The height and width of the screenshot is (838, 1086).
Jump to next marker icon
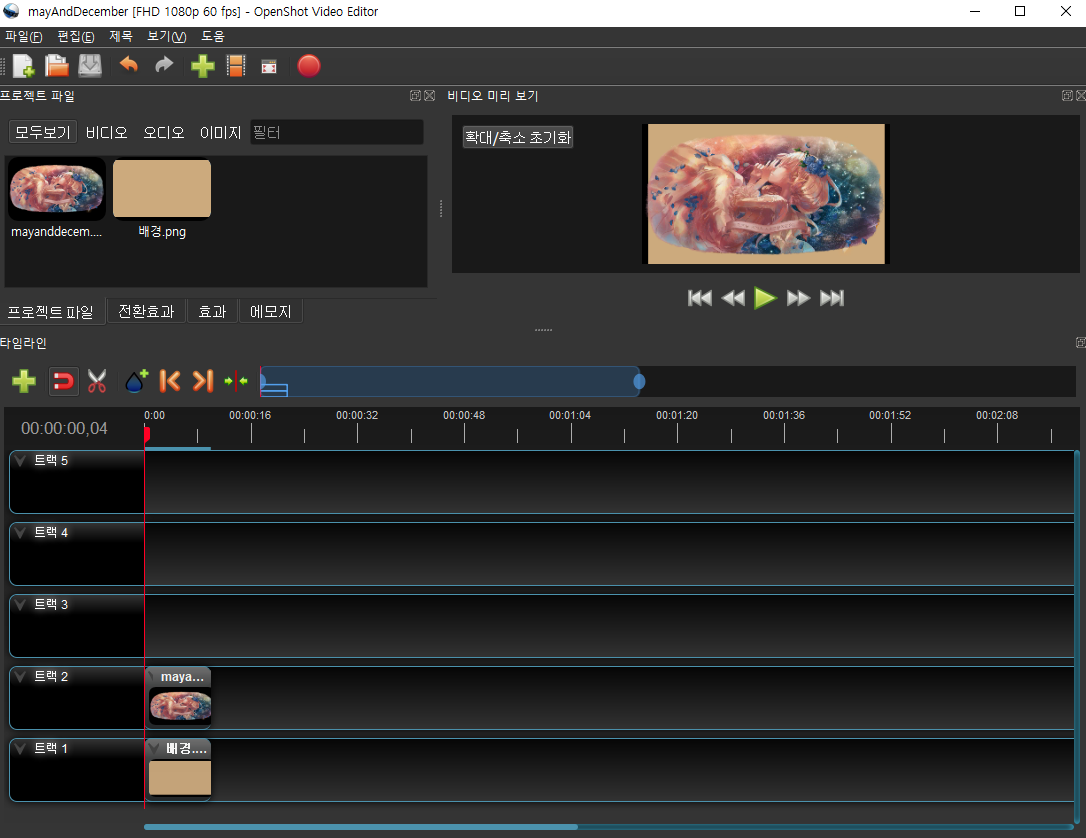coord(203,381)
